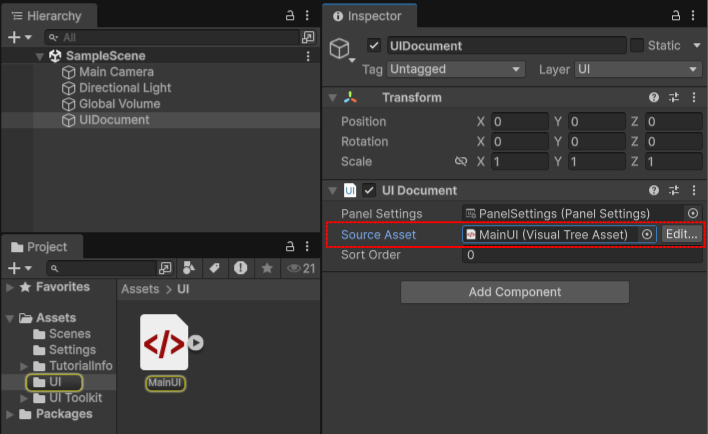Enable the Static checkbox
The image size is (708, 434).
[x=636, y=46]
